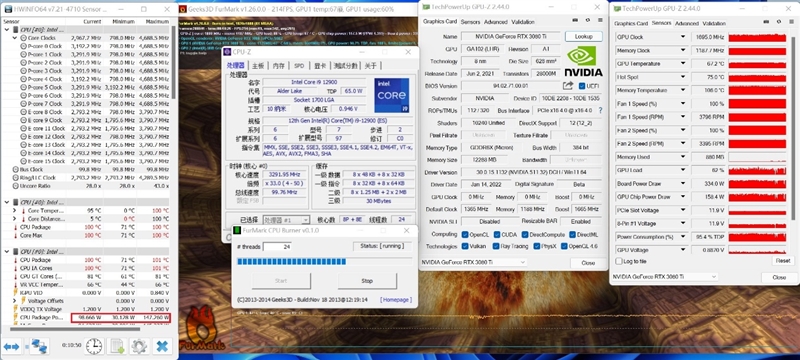Viewport: 800px width, 360px height.
Task: Open the SPD tab in CPU-Z
Action: 299,66
